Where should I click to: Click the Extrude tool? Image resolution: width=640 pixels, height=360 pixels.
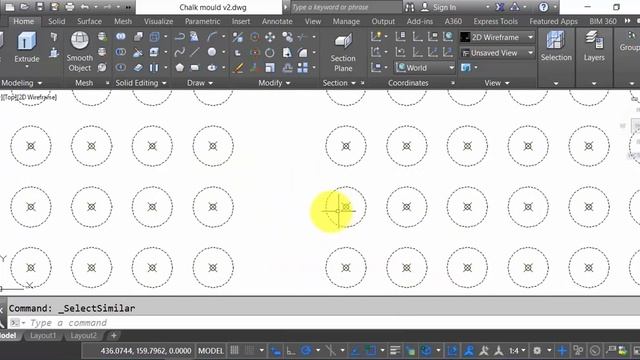tap(27, 47)
